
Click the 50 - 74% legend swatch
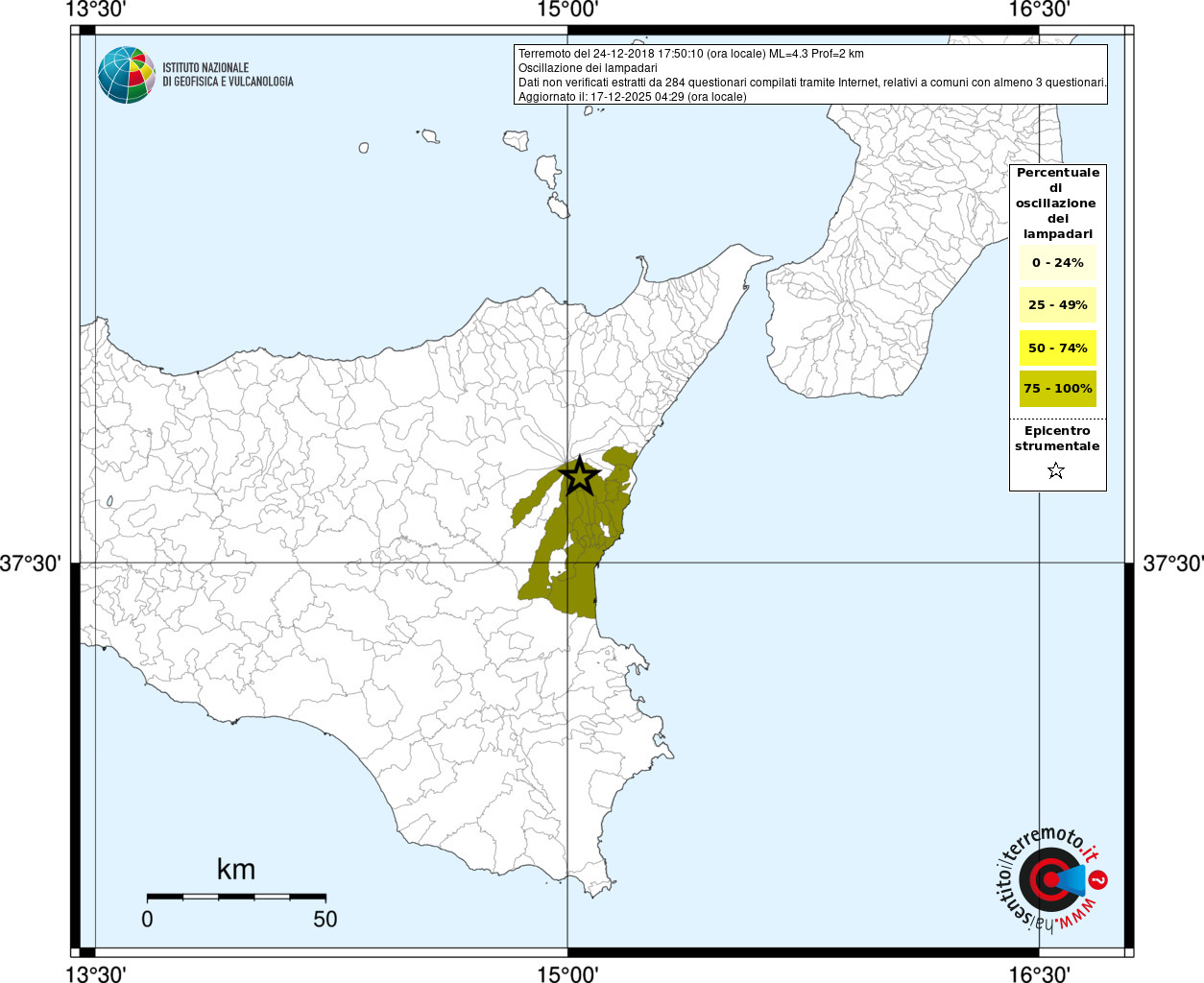1058,348
